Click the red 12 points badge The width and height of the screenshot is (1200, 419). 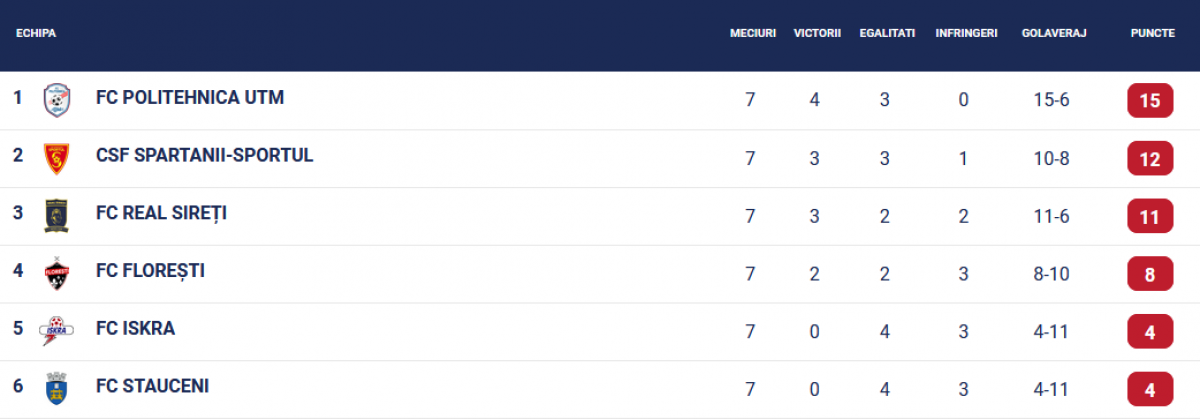1150,158
